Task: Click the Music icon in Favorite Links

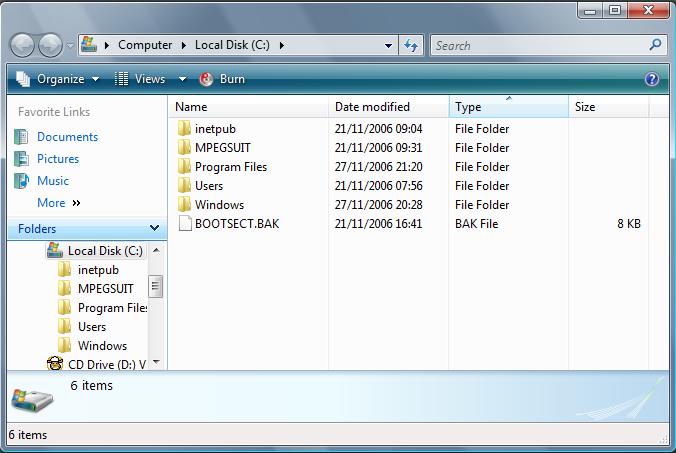Action: pos(21,181)
